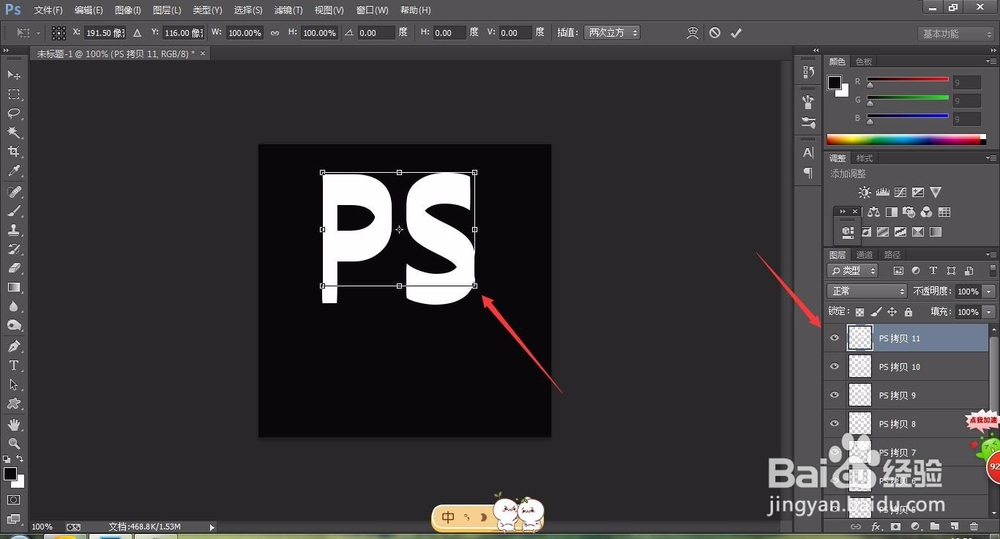The height and width of the screenshot is (539, 1000).
Task: Open the 文件(F) menu
Action: pyautogui.click(x=48, y=10)
